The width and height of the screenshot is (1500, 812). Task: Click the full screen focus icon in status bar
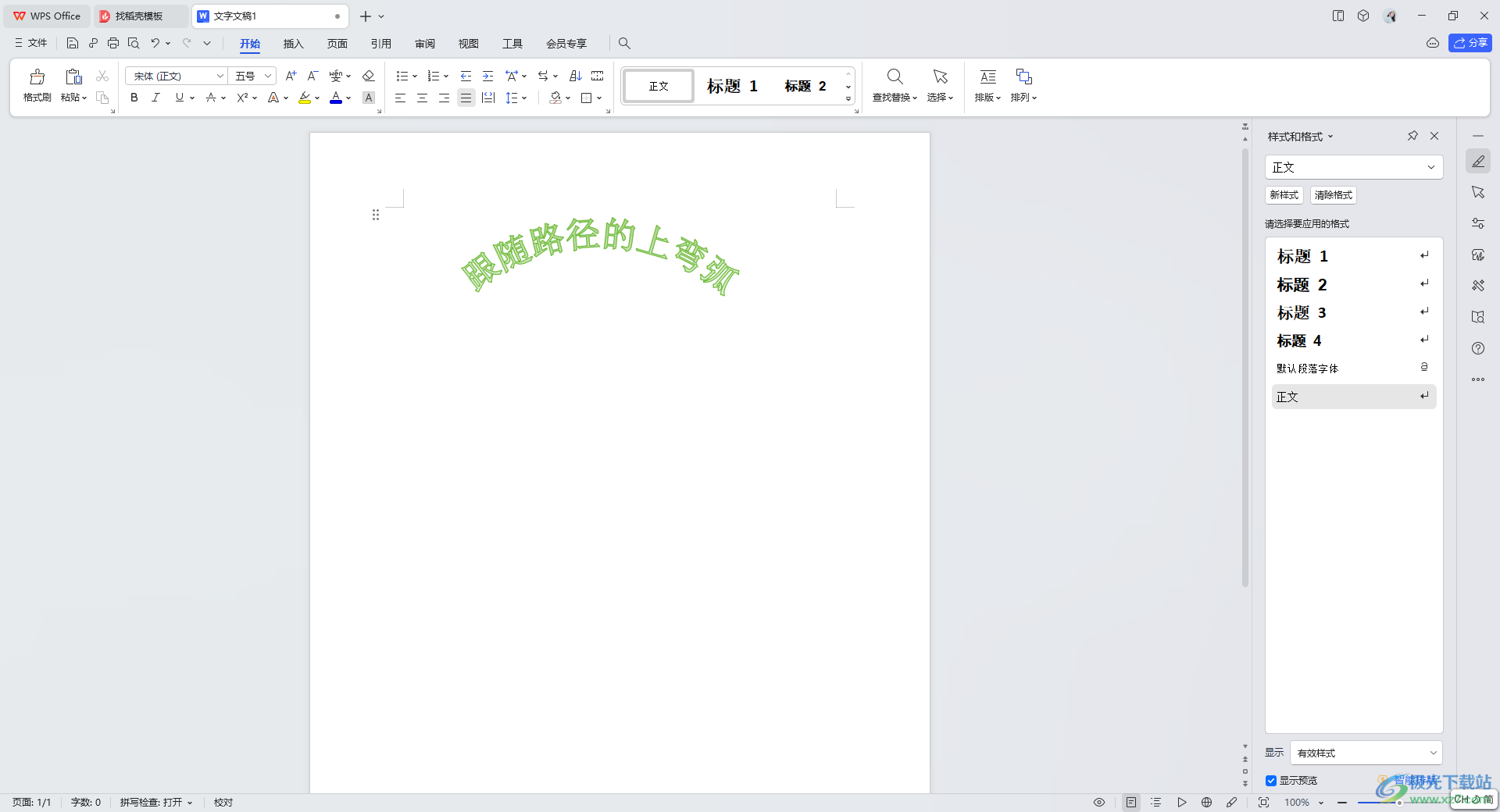(x=1263, y=802)
